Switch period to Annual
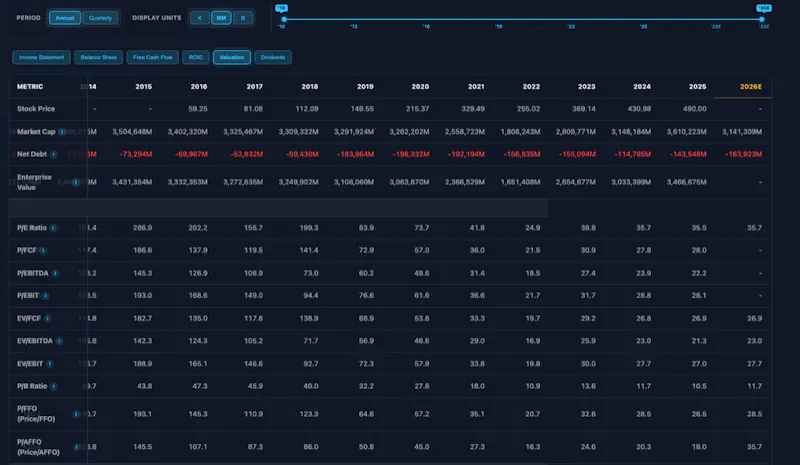 [x=65, y=18]
